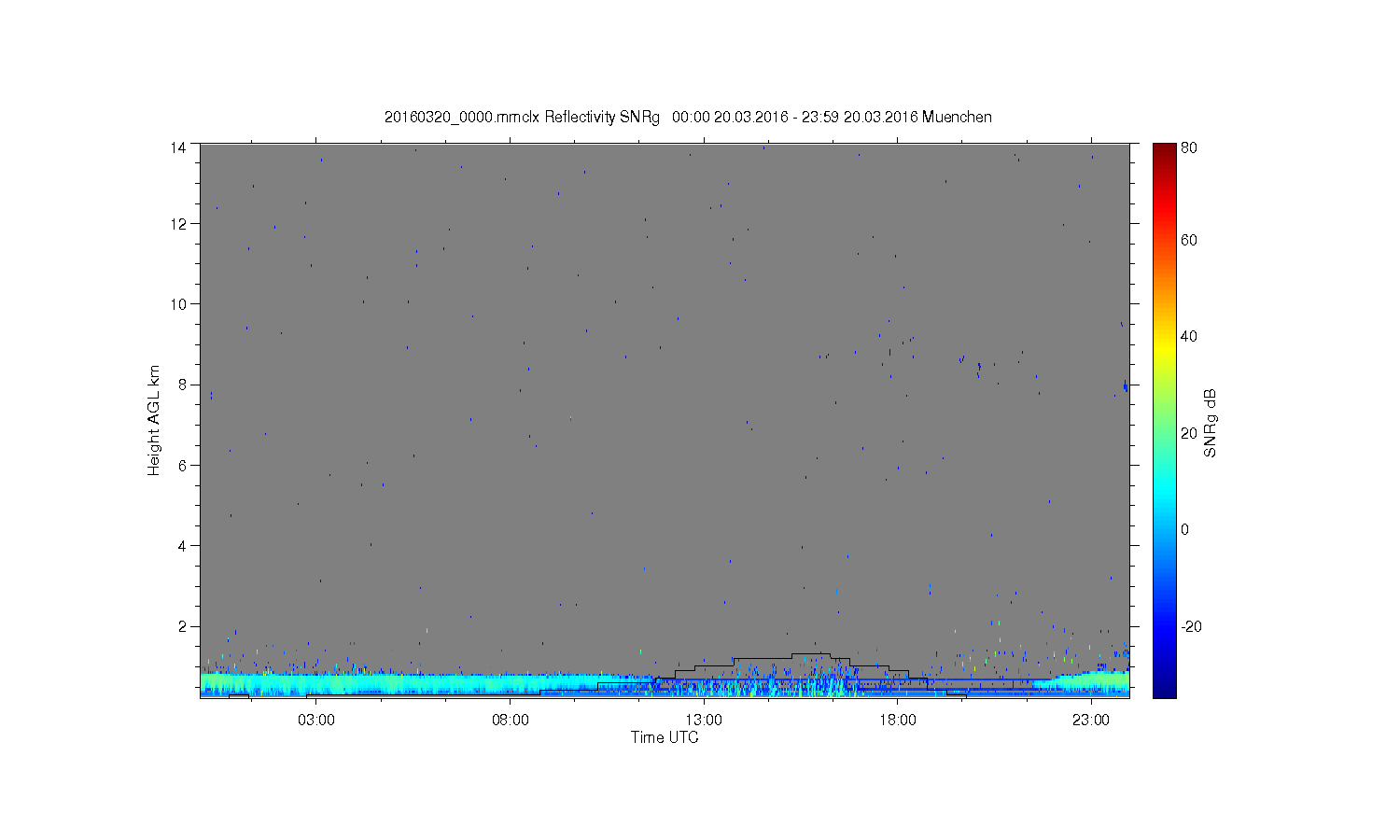Click the height axis label 14
The image size is (1400, 840).
[x=178, y=147]
